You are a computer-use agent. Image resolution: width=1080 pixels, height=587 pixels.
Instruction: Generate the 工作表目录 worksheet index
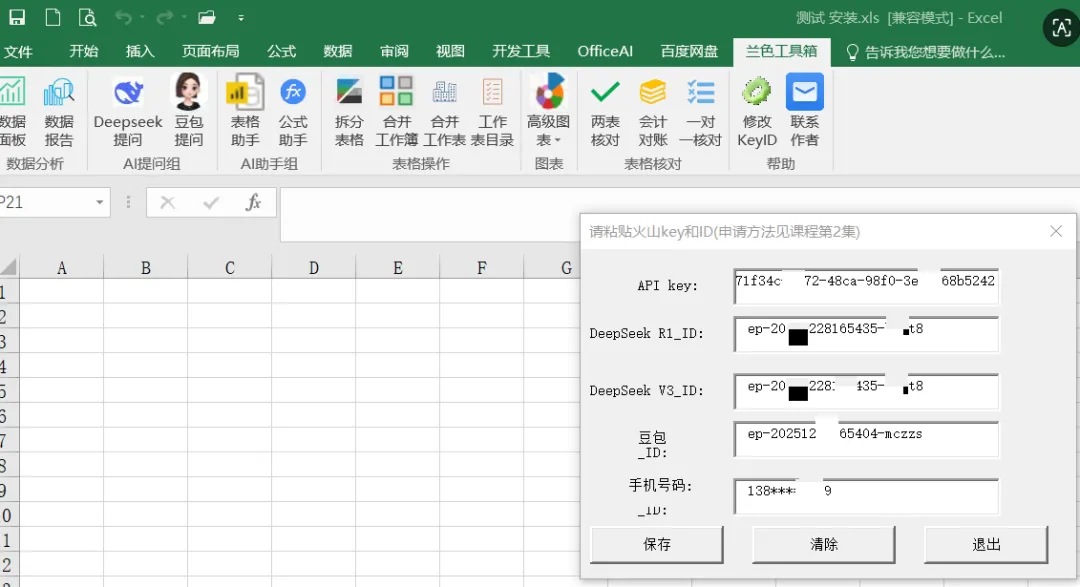point(492,111)
